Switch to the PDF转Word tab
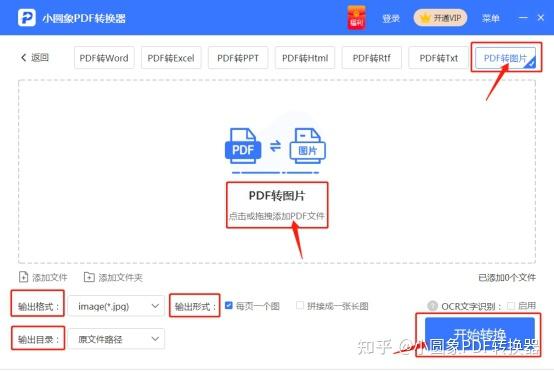The image size is (554, 371). coord(104,58)
